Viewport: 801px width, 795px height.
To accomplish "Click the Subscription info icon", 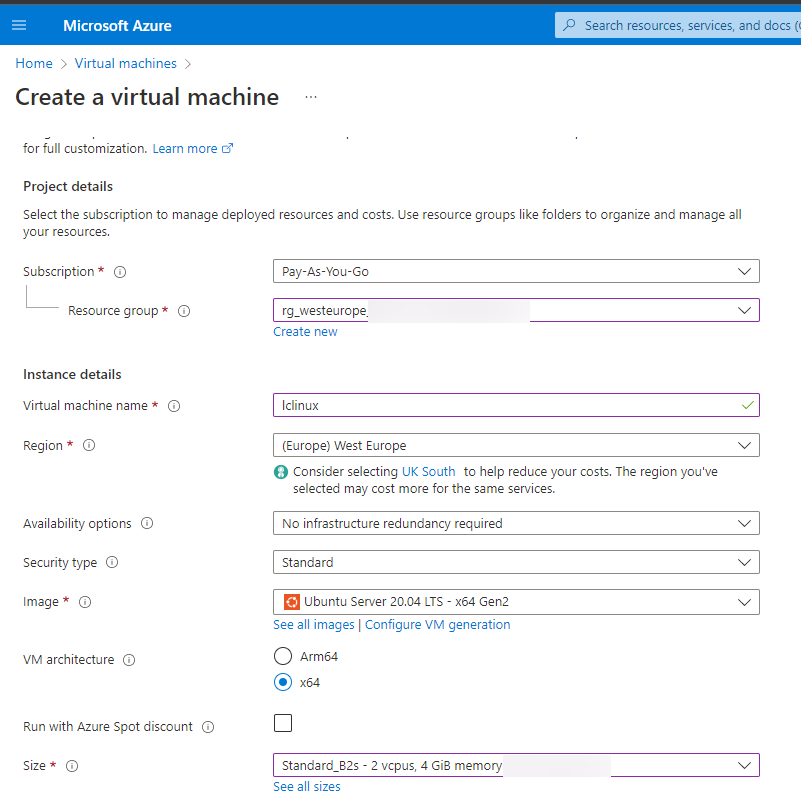I will (x=120, y=272).
